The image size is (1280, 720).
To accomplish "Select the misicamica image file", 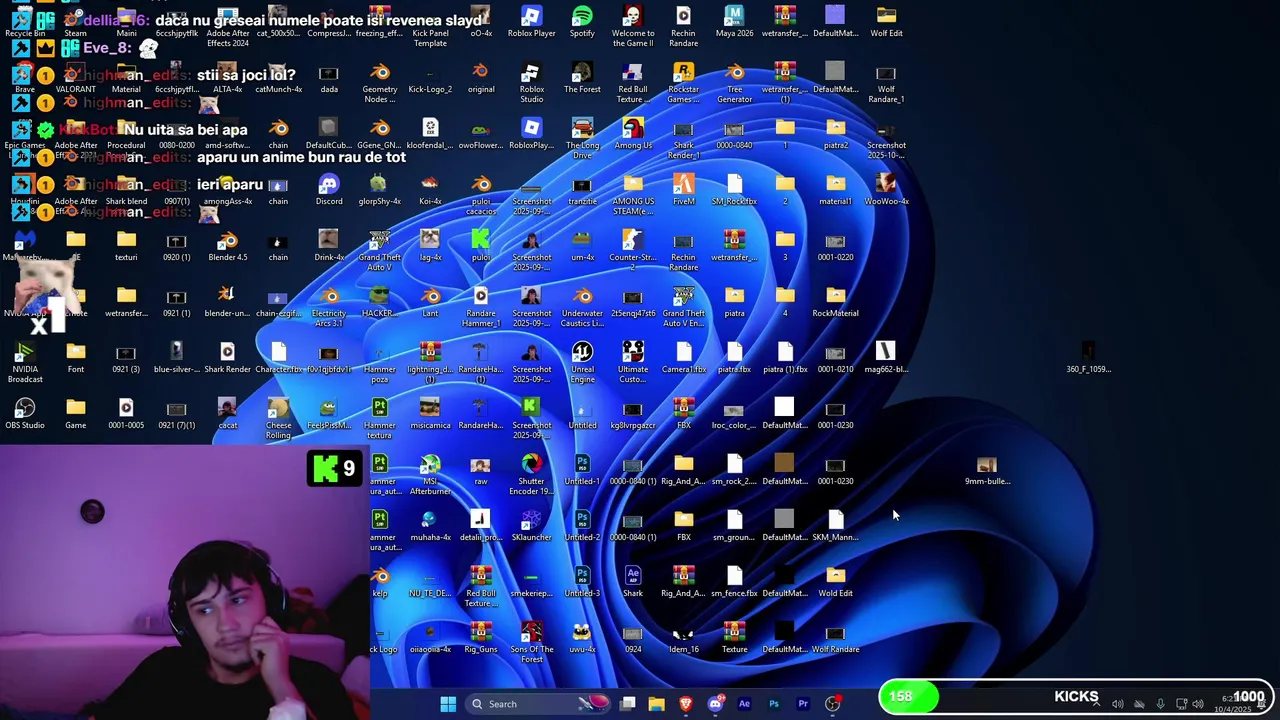I will point(430,414).
